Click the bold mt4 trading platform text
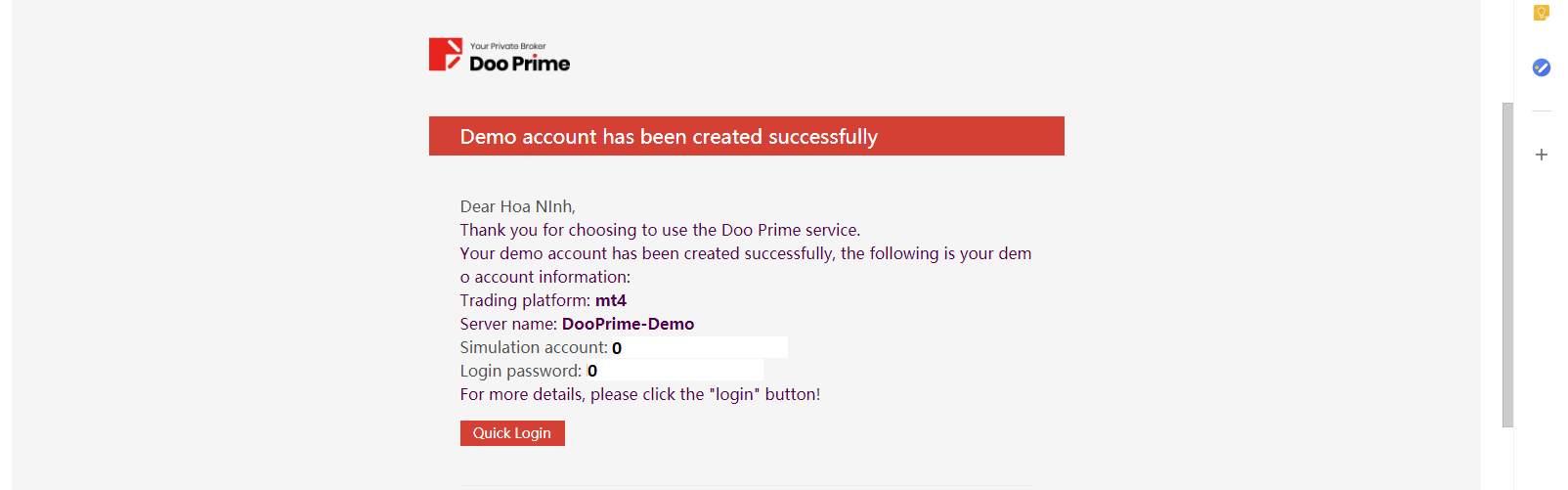The height and width of the screenshot is (490, 1568). click(x=611, y=300)
